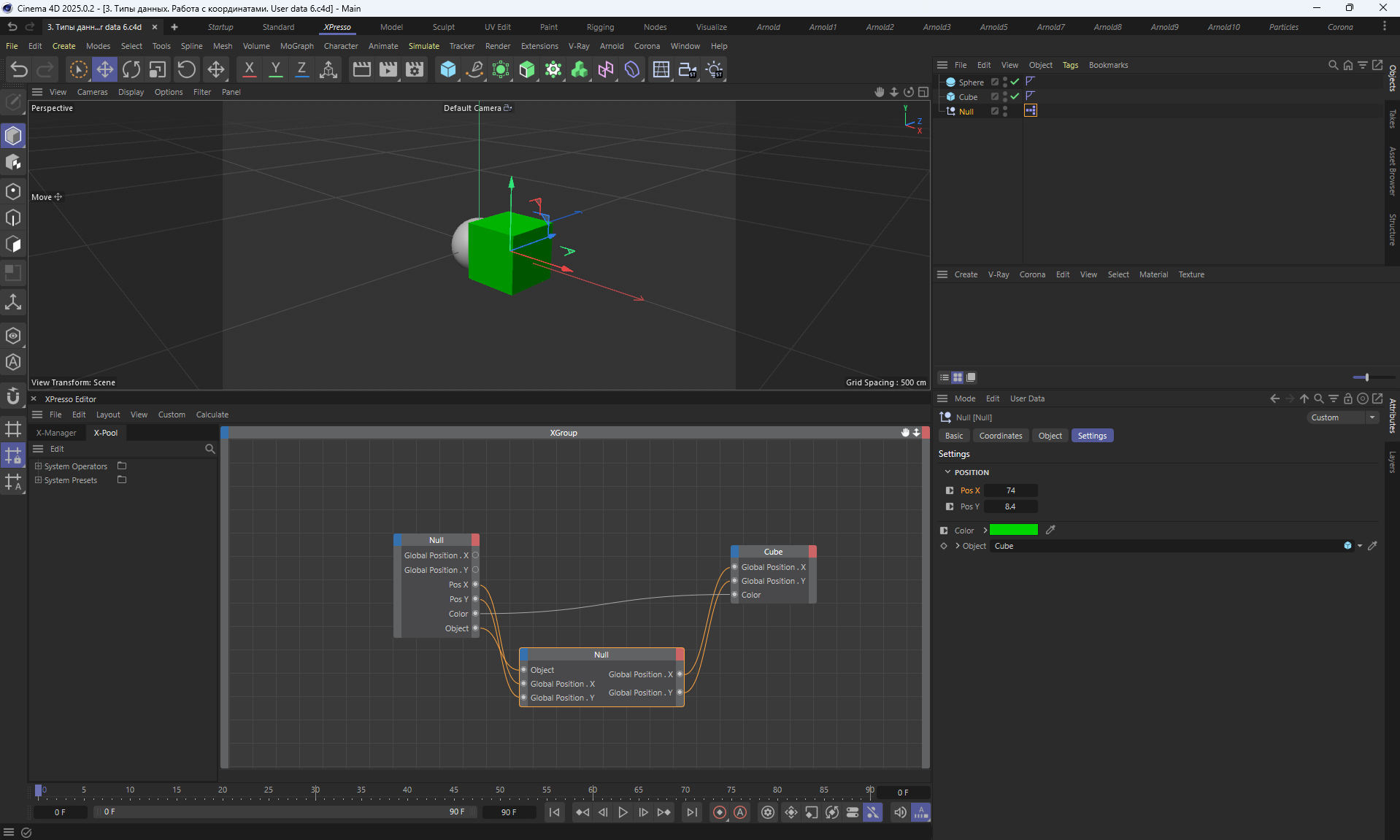This screenshot has height=840, width=1400.
Task: Collapse the POSITION group
Action: pos(947,472)
